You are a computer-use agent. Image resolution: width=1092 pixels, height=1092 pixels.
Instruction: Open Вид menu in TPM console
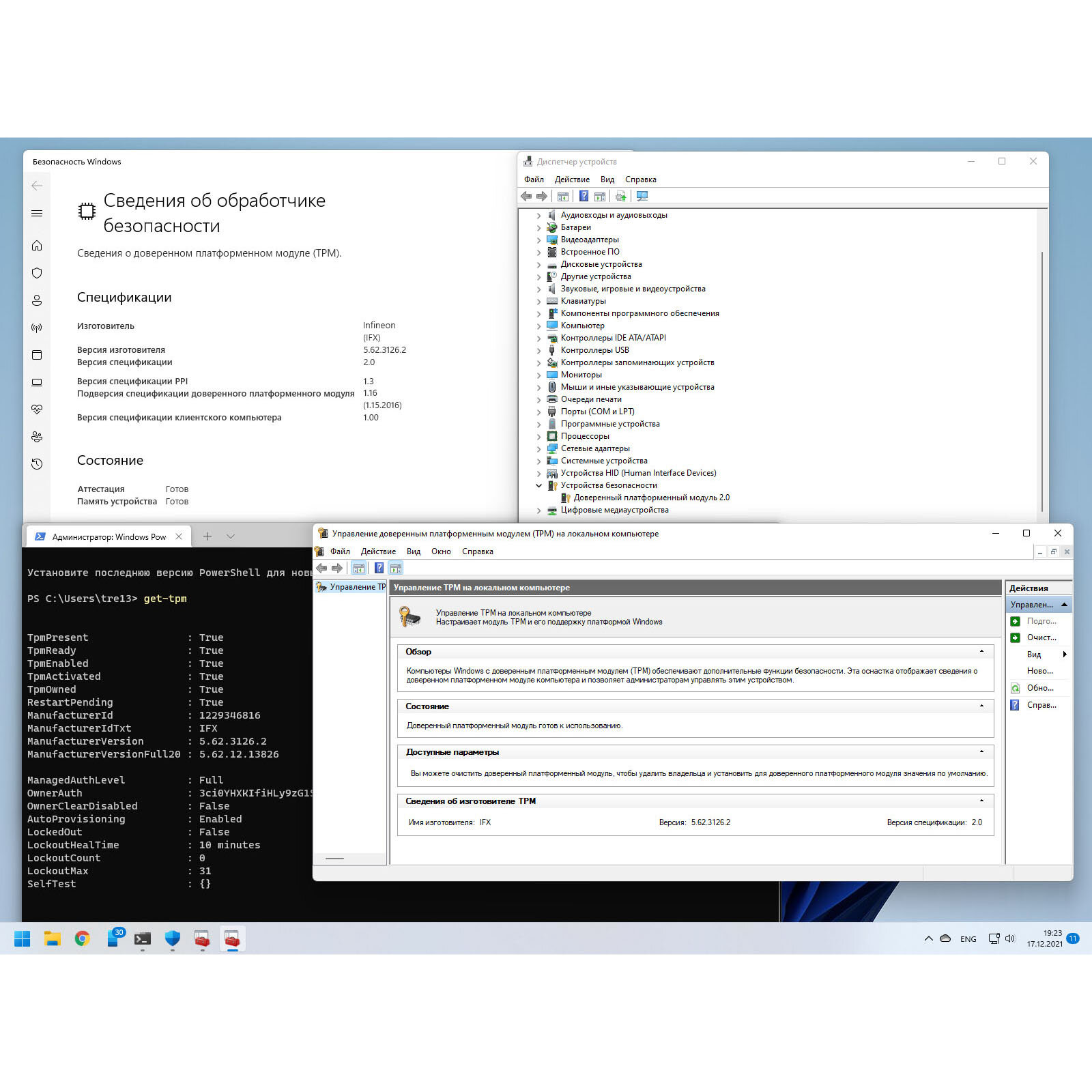pyautogui.click(x=414, y=551)
